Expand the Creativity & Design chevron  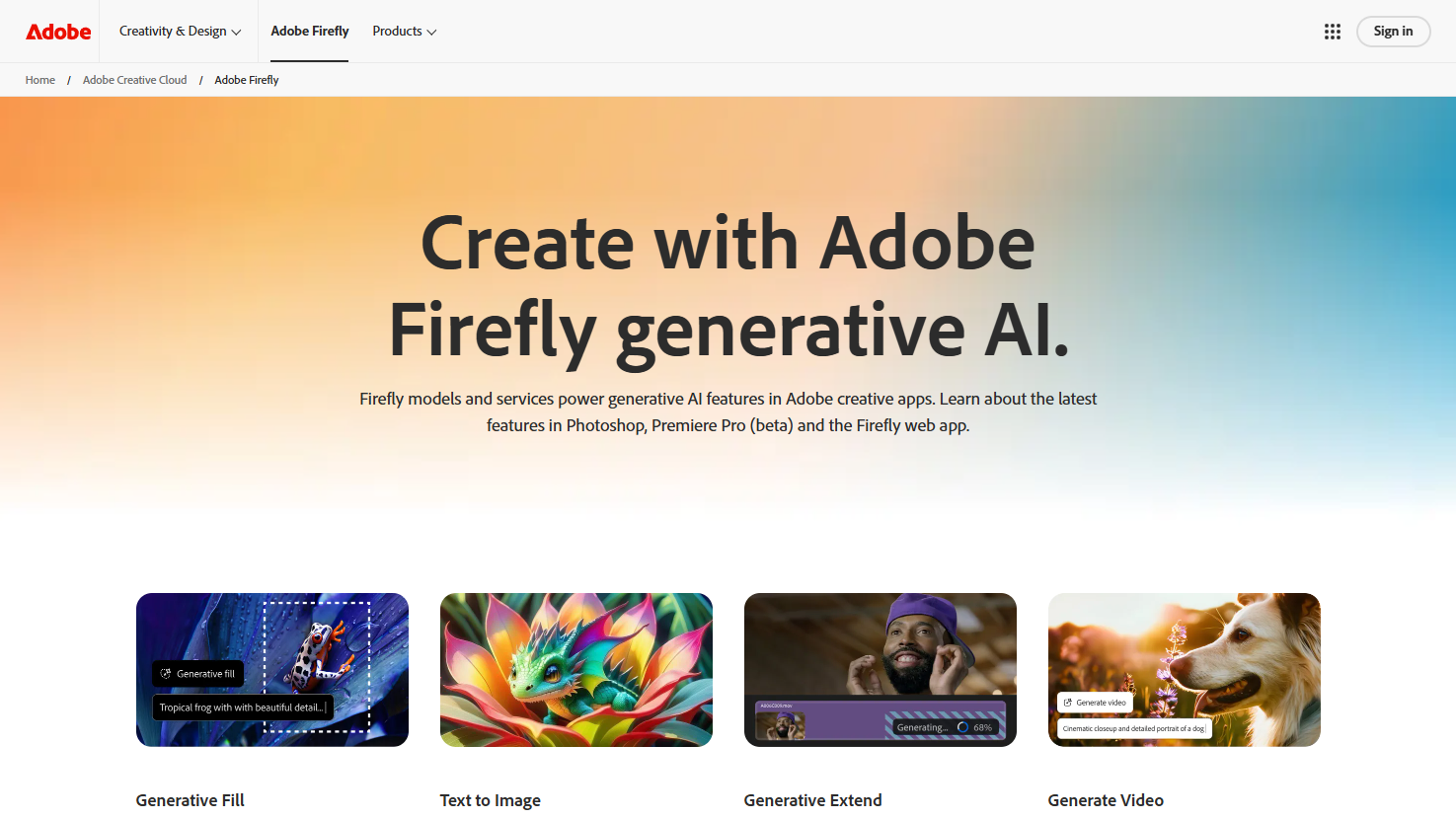(x=236, y=32)
